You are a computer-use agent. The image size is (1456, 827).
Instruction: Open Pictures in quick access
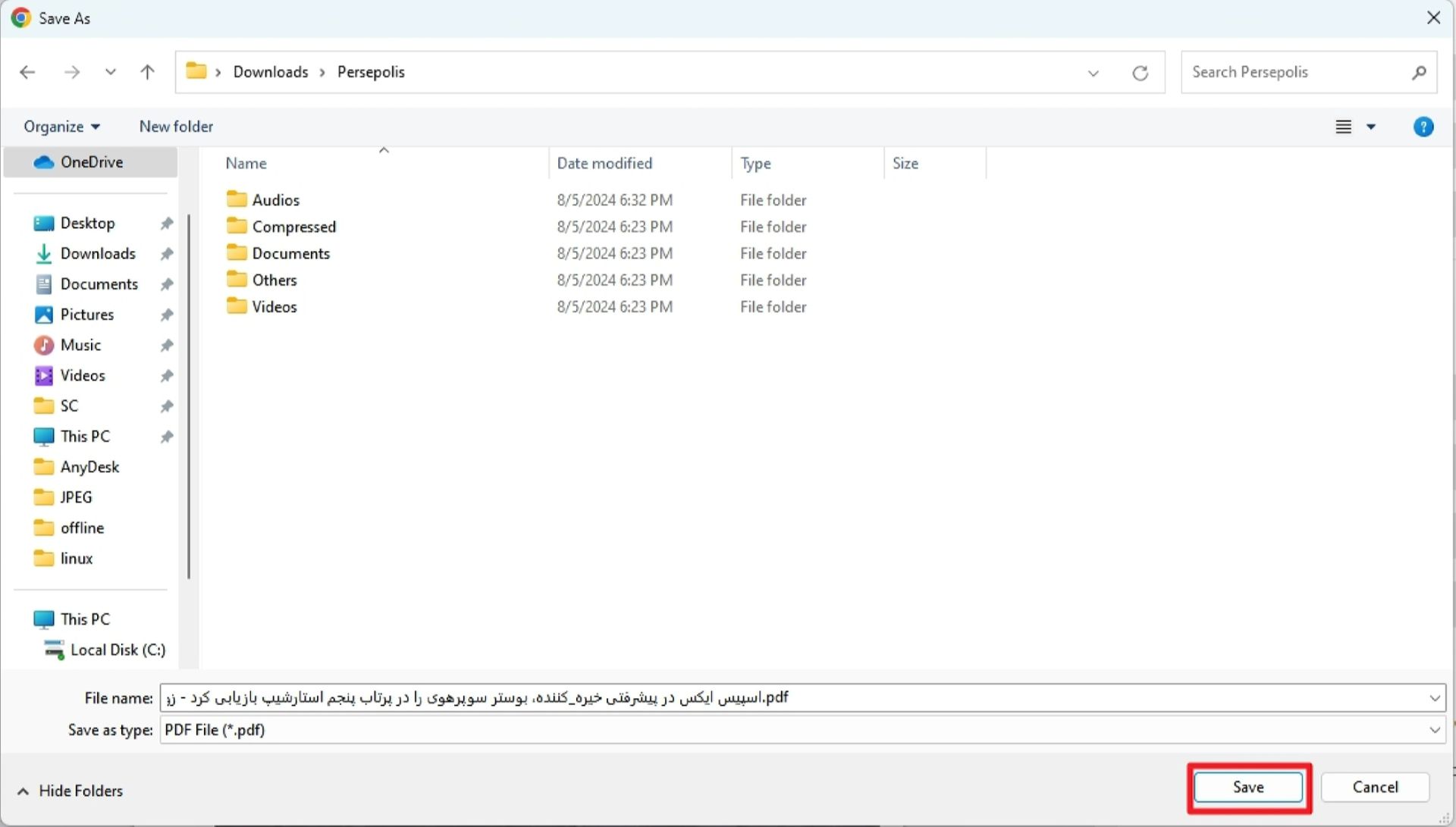pyautogui.click(x=86, y=315)
